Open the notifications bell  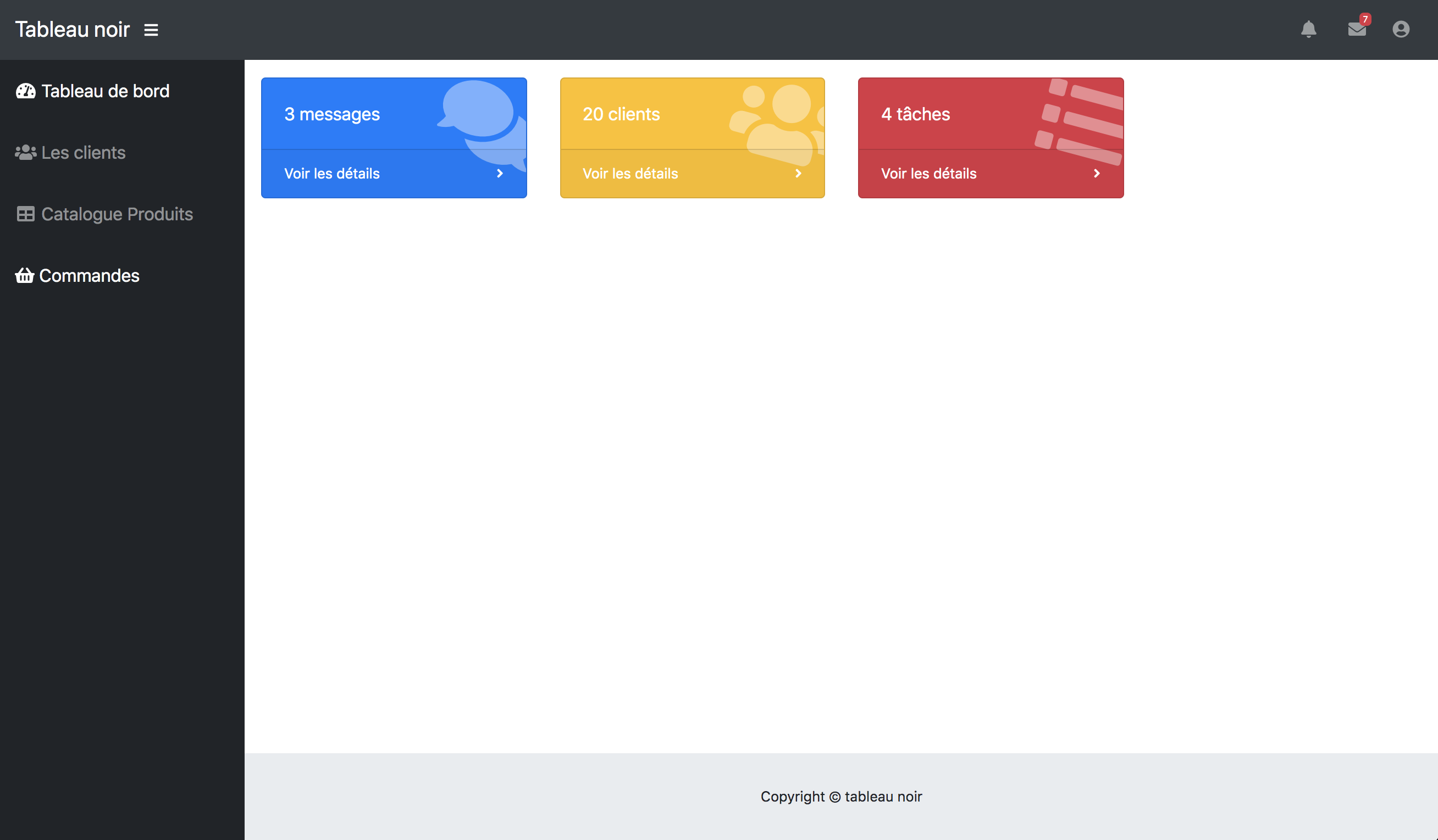coord(1308,29)
